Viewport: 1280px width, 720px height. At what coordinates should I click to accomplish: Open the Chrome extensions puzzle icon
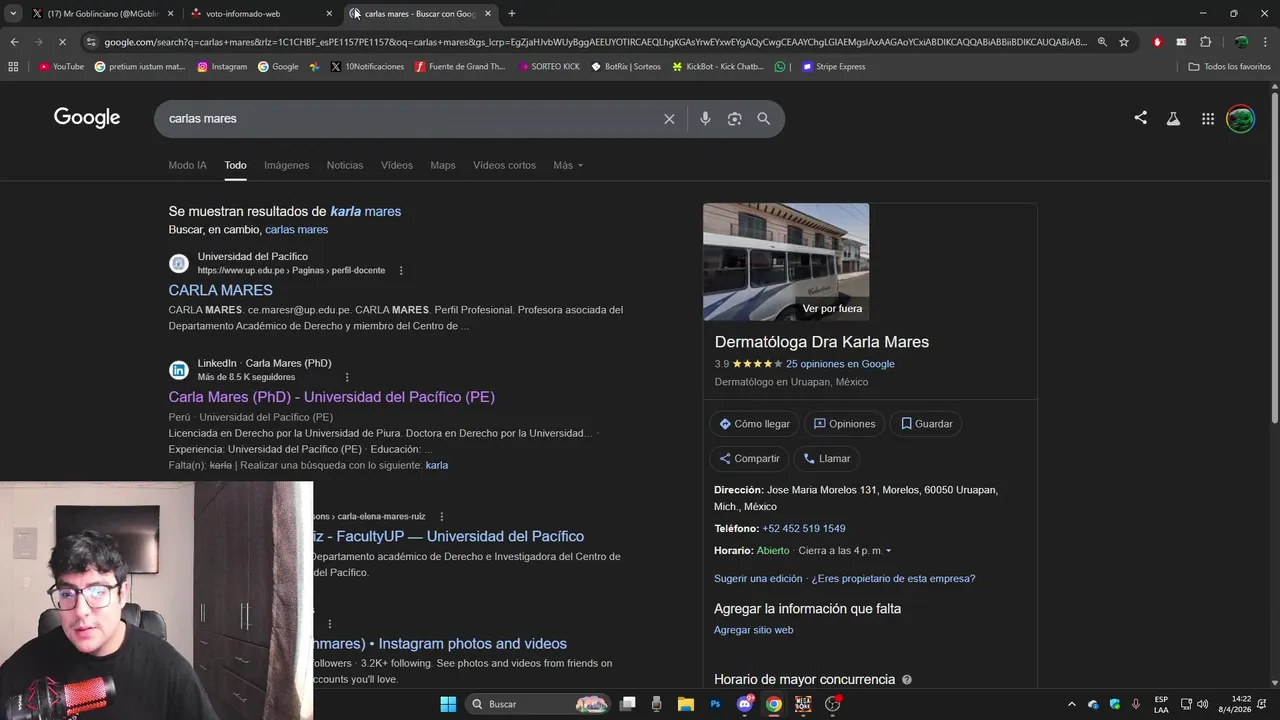point(1205,42)
